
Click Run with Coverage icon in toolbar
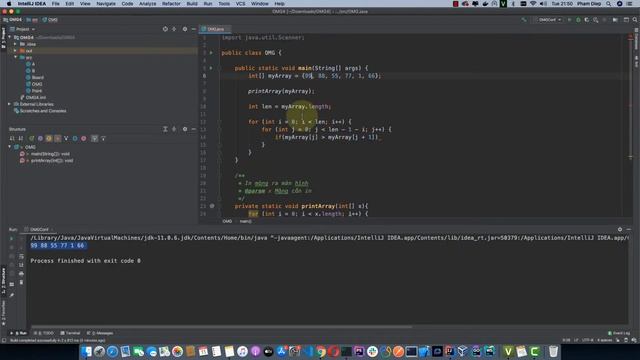587,20
